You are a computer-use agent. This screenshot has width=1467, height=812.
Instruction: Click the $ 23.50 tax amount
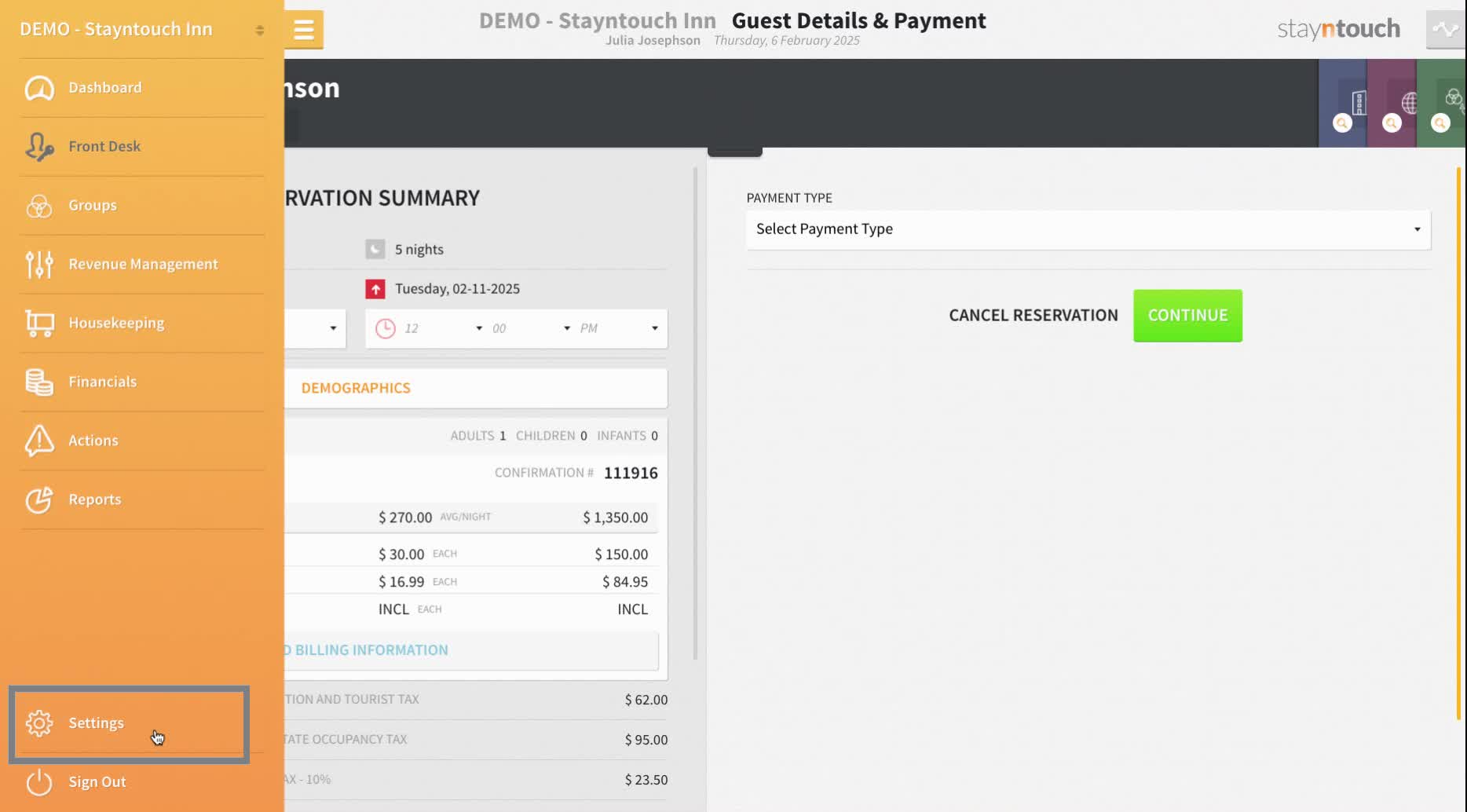646,780
